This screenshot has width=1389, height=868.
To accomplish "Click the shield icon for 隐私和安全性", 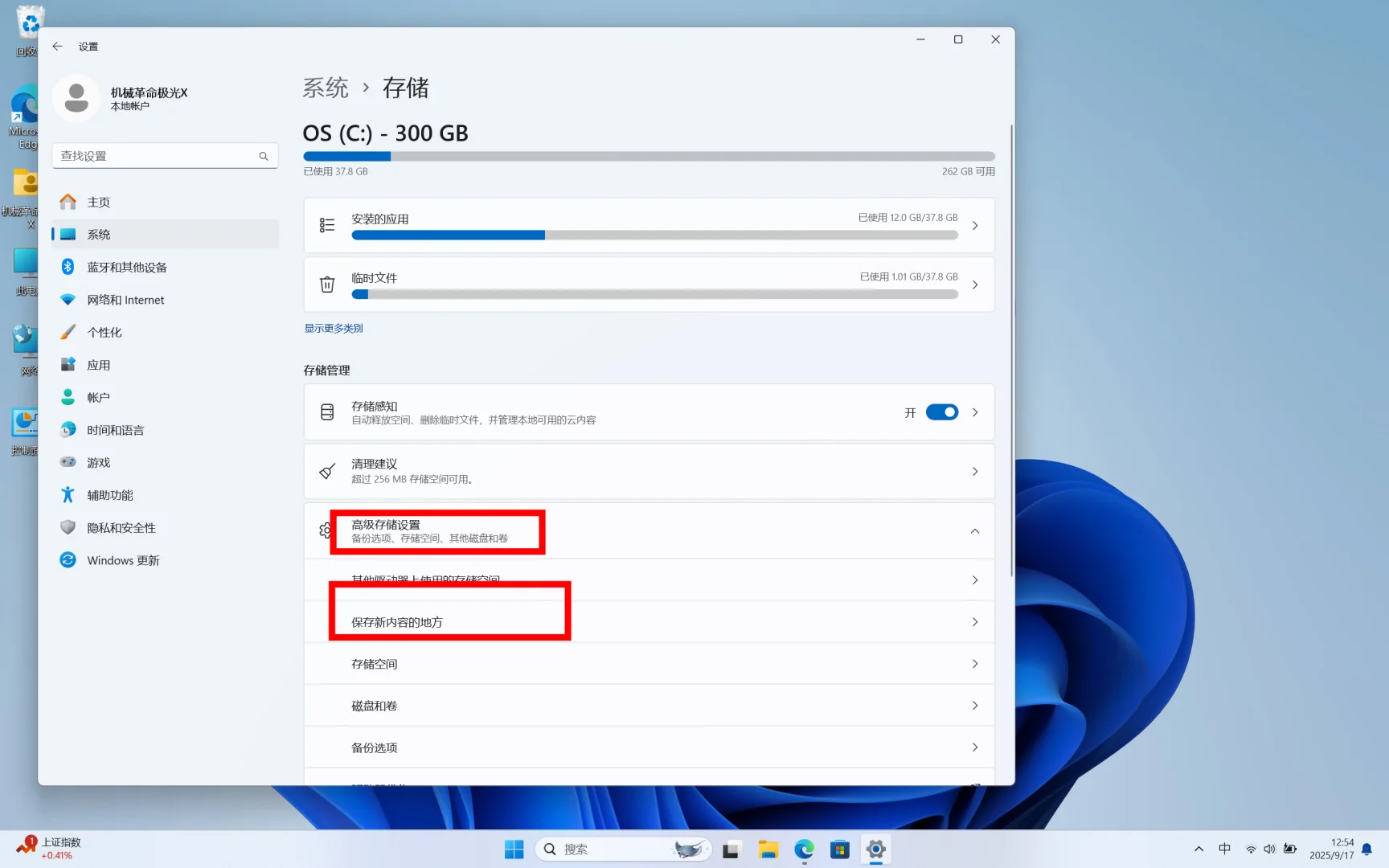I will click(68, 527).
